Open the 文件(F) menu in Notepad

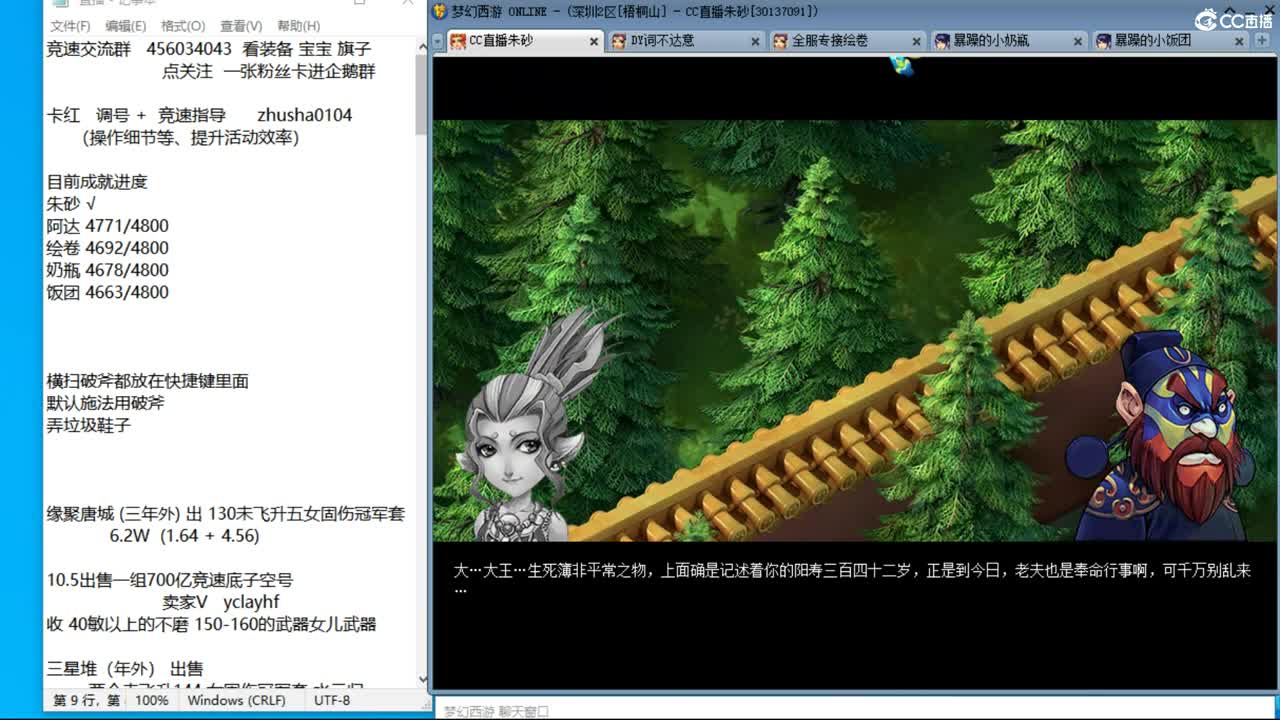70,26
